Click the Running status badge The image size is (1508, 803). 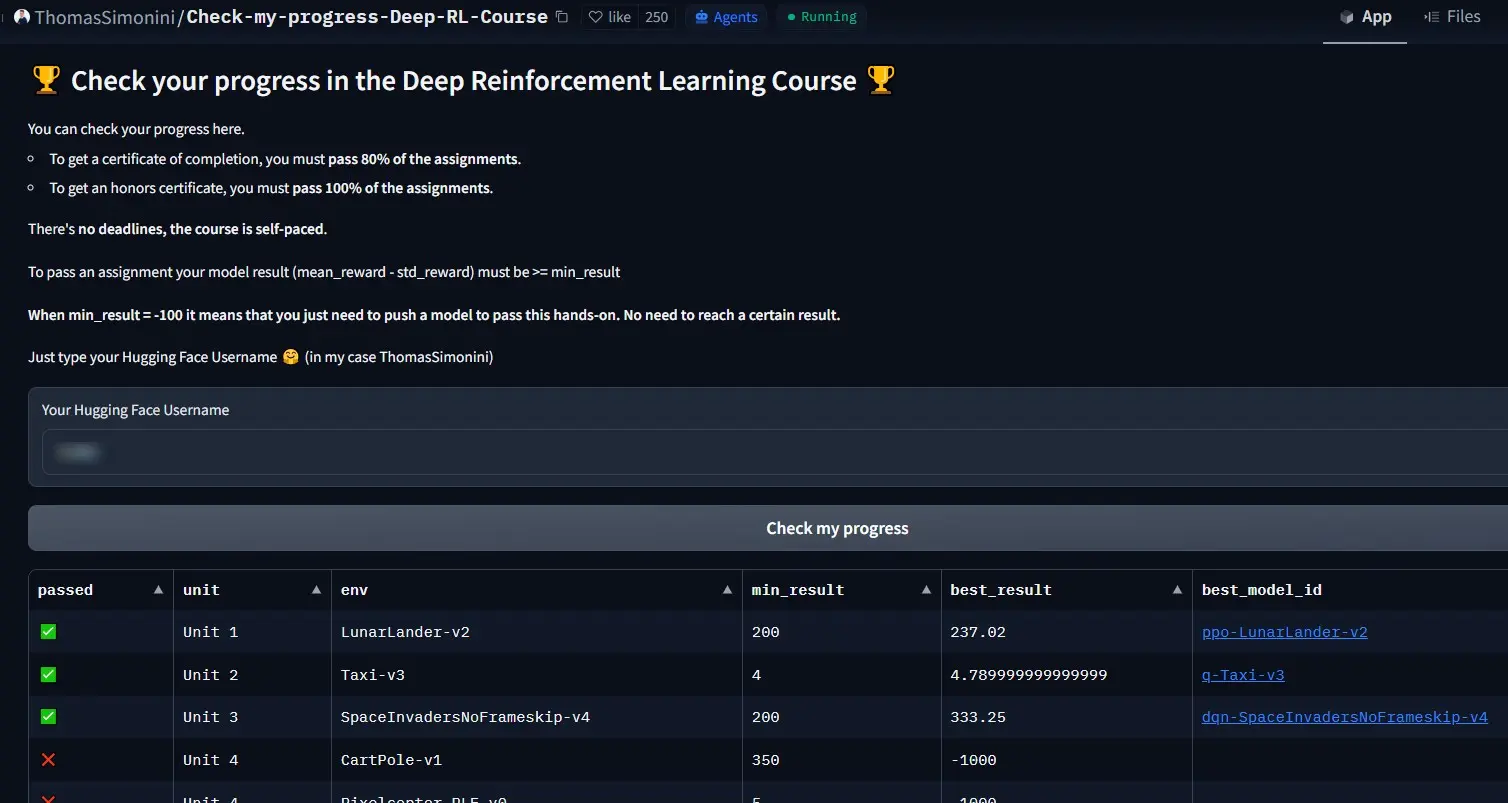tap(821, 17)
